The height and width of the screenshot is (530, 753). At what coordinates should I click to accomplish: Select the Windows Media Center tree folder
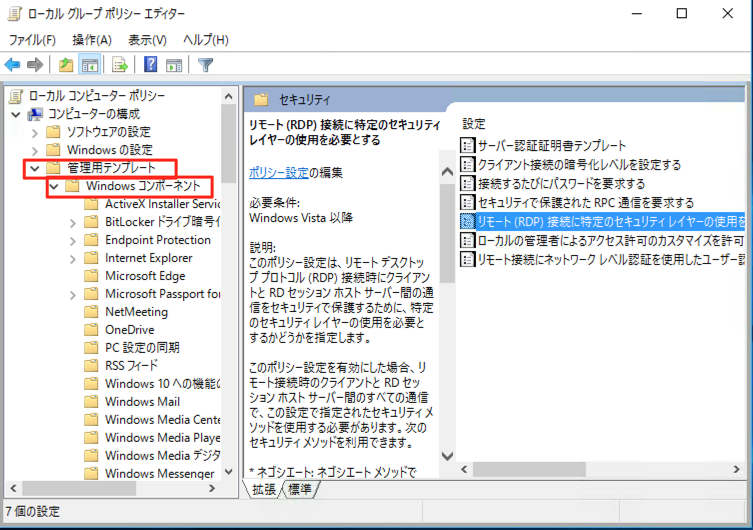tap(162, 420)
